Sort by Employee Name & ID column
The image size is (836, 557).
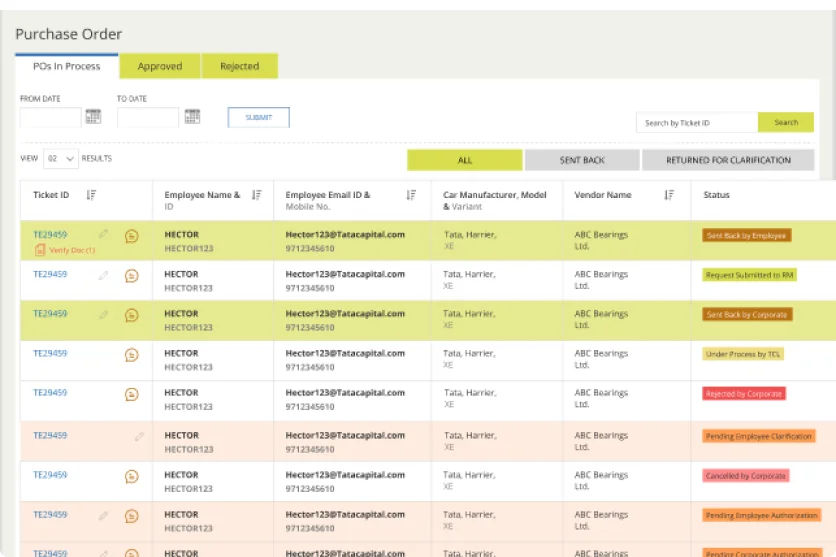(256, 195)
